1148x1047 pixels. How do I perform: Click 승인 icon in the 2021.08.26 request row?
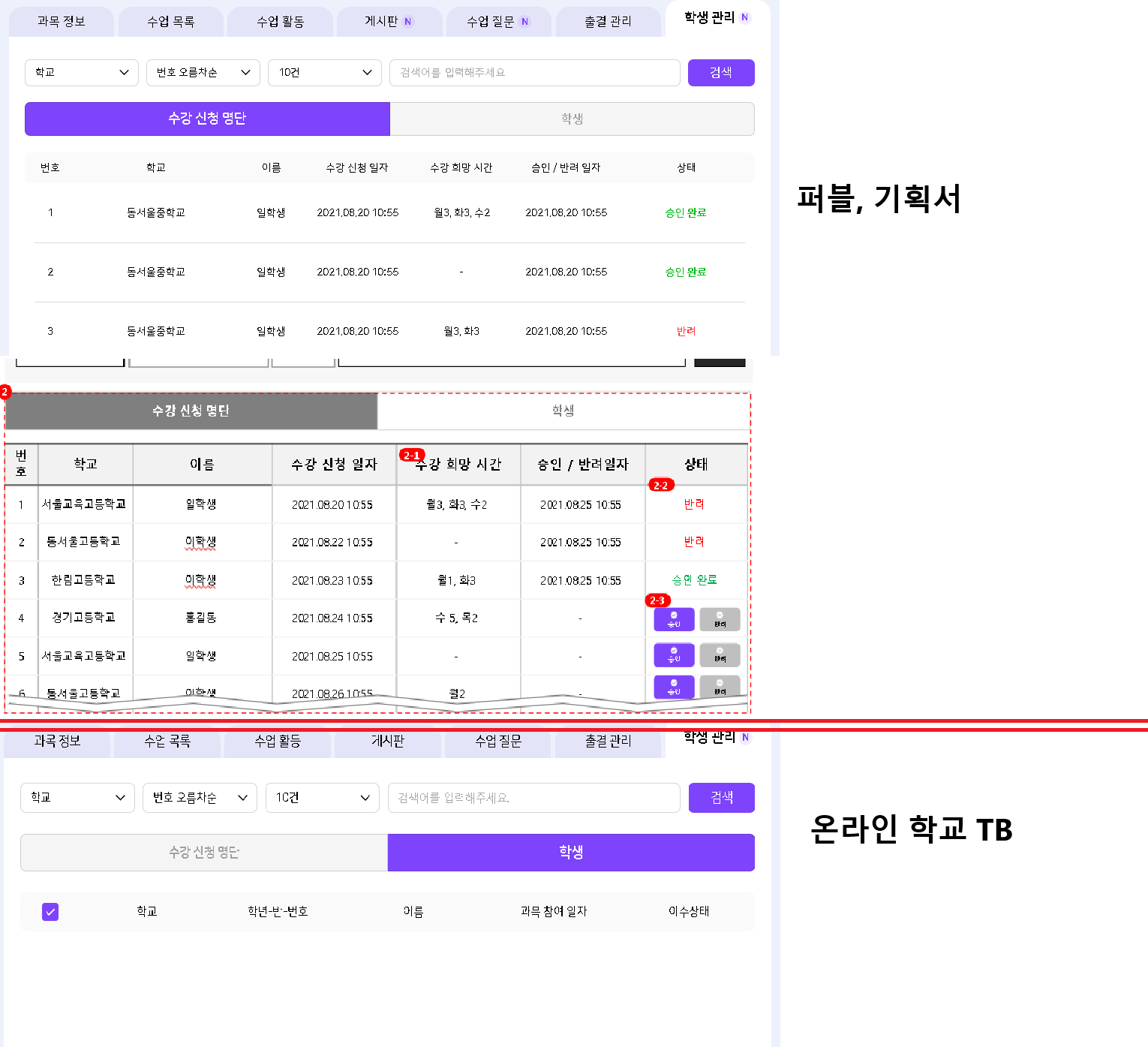674,686
